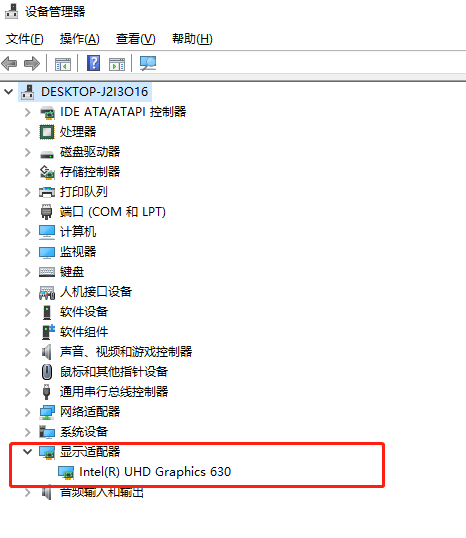Click the 设备管理器 title bar icon
Viewport: 466px width, 538px height.
click(11, 11)
